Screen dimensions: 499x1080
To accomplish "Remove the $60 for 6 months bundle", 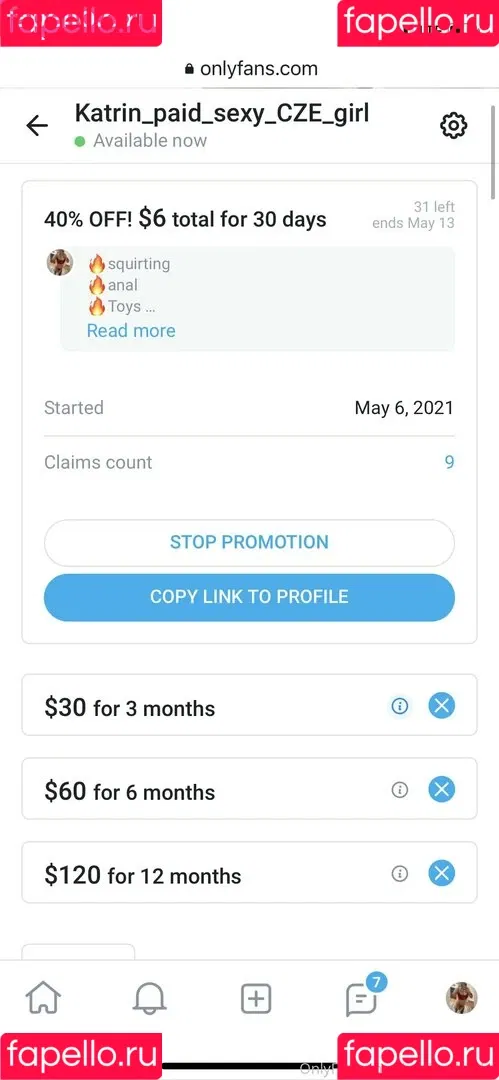I will [442, 790].
